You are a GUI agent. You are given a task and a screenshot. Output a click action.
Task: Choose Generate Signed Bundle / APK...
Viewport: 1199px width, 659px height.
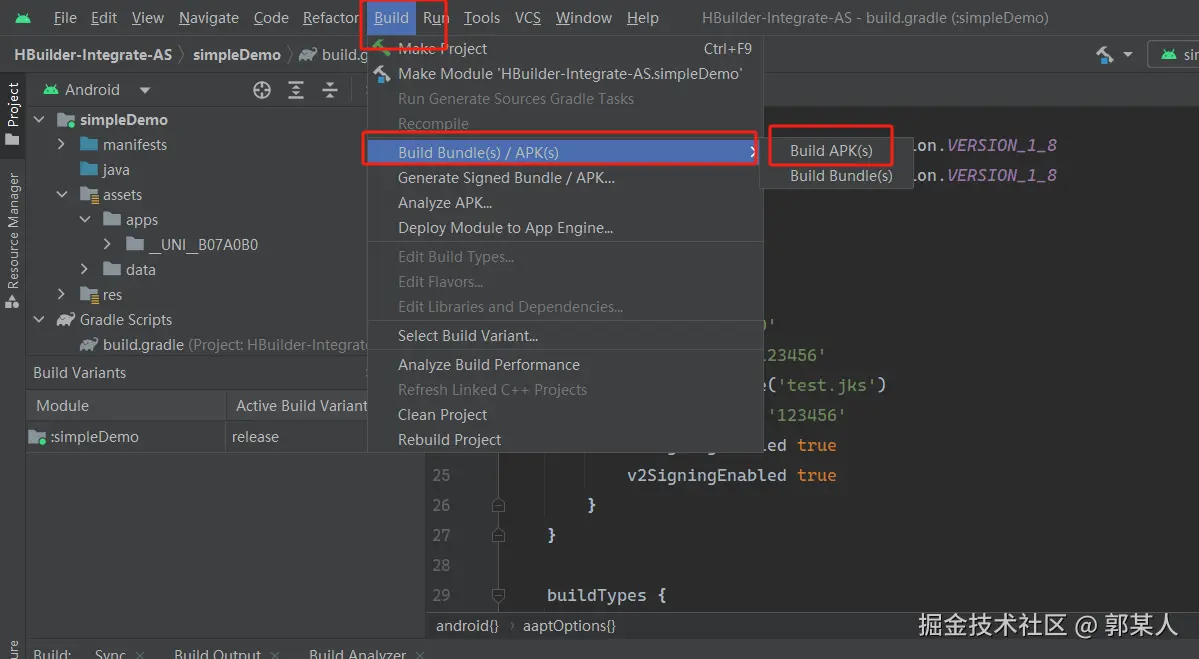565,178
